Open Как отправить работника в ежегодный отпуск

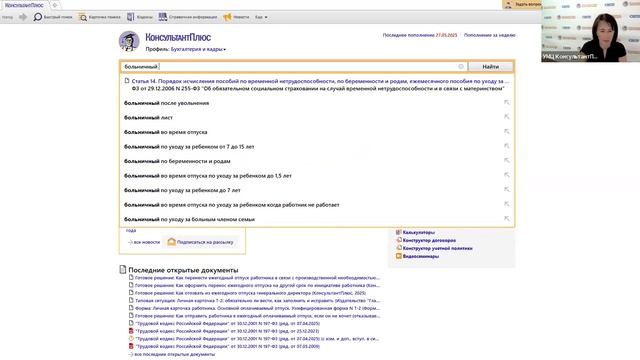[257, 316]
